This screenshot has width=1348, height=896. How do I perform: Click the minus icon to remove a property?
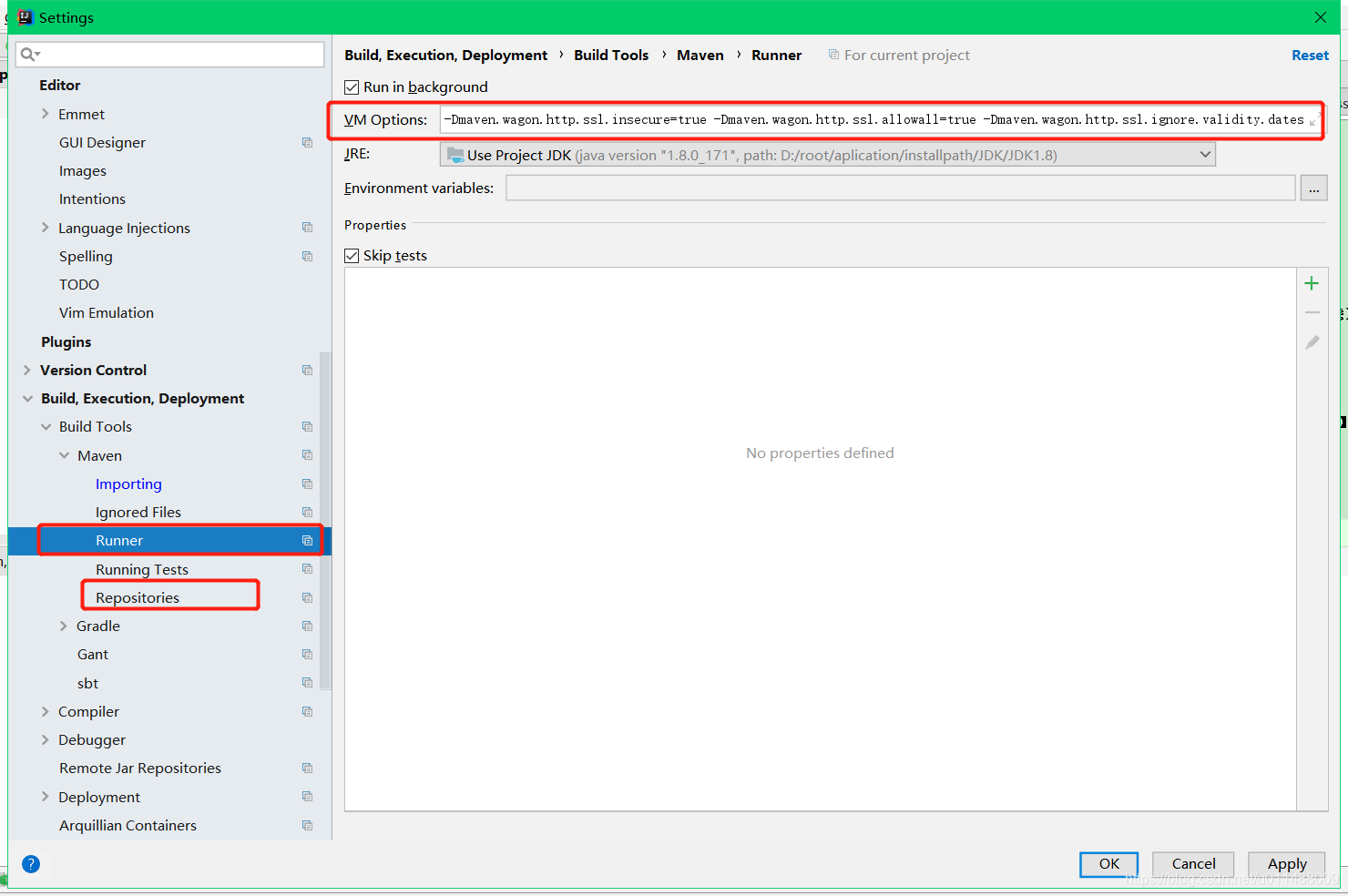pos(1312,312)
